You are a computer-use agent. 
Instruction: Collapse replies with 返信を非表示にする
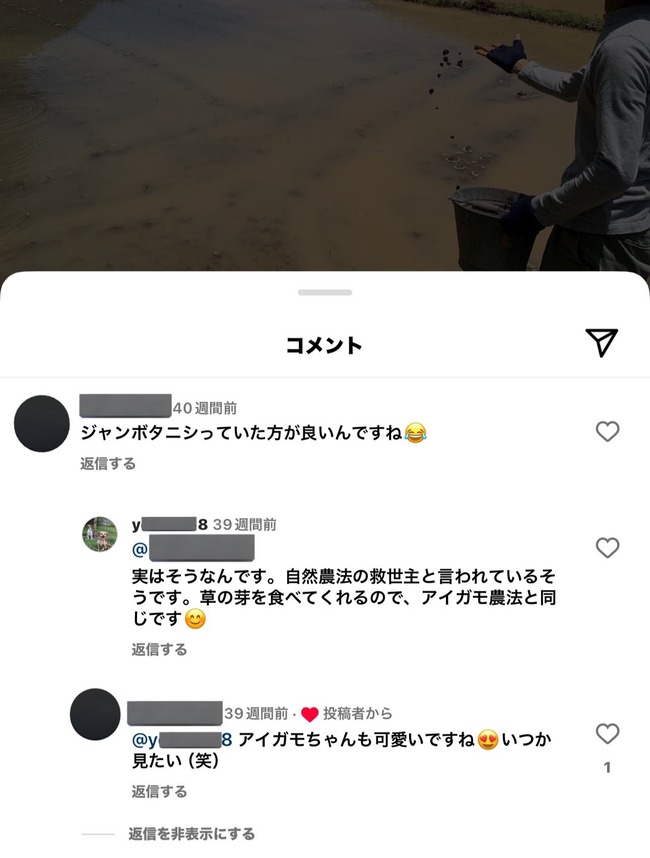(191, 834)
